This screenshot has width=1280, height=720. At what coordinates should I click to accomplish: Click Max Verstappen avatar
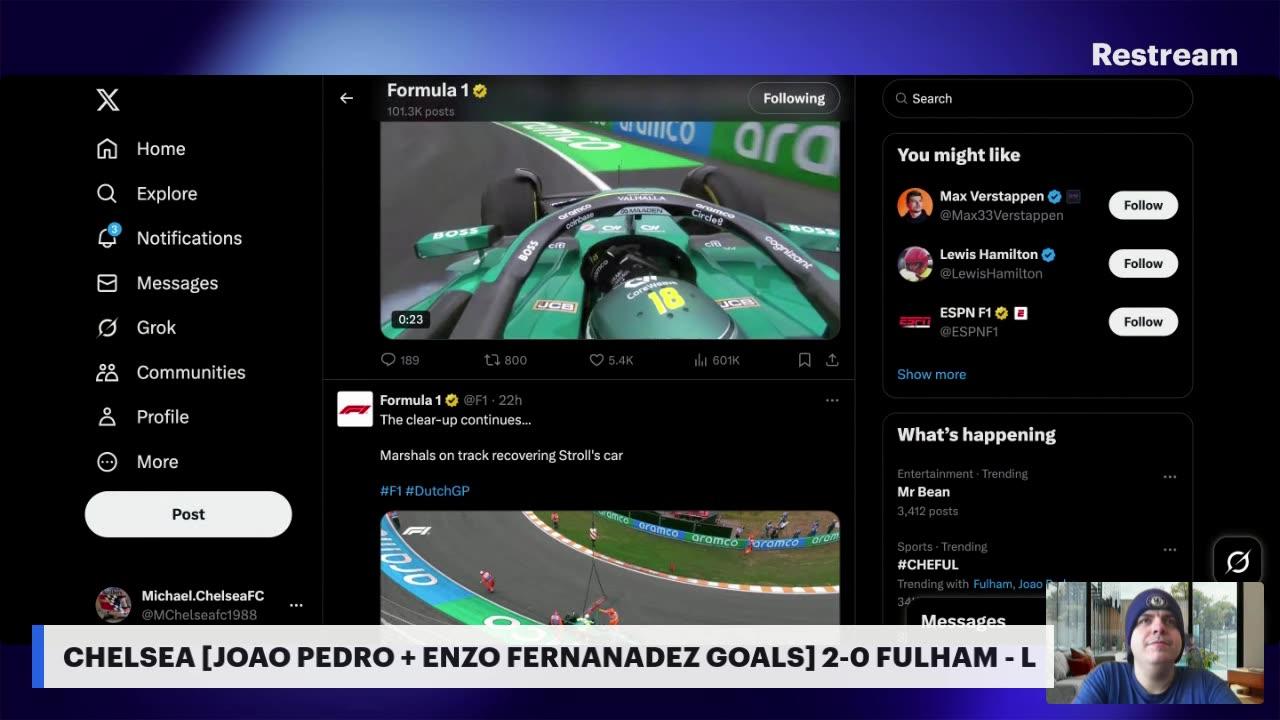coord(915,205)
